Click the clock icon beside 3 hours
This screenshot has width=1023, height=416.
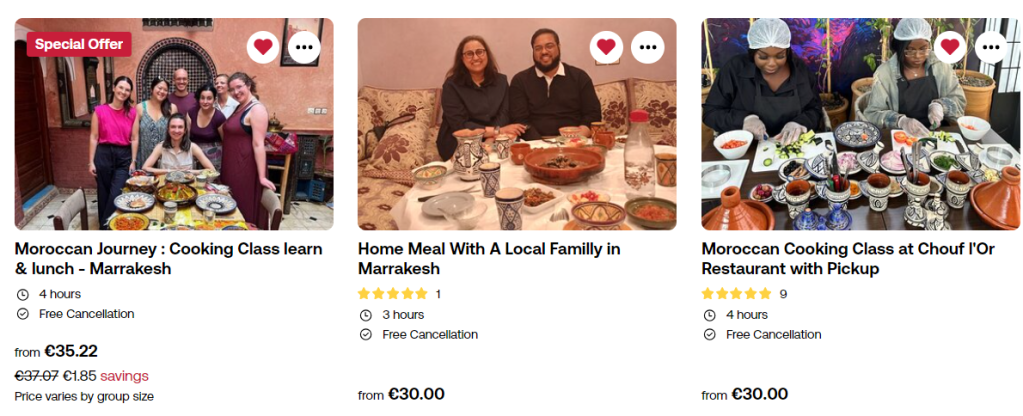(x=365, y=315)
